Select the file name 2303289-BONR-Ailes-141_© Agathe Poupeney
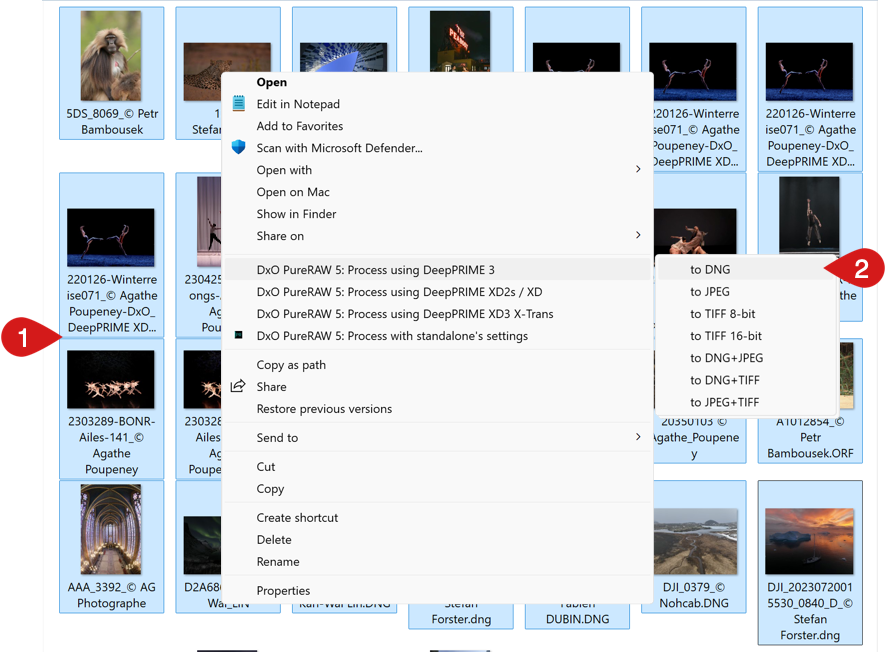886x652 pixels. click(x=111, y=445)
